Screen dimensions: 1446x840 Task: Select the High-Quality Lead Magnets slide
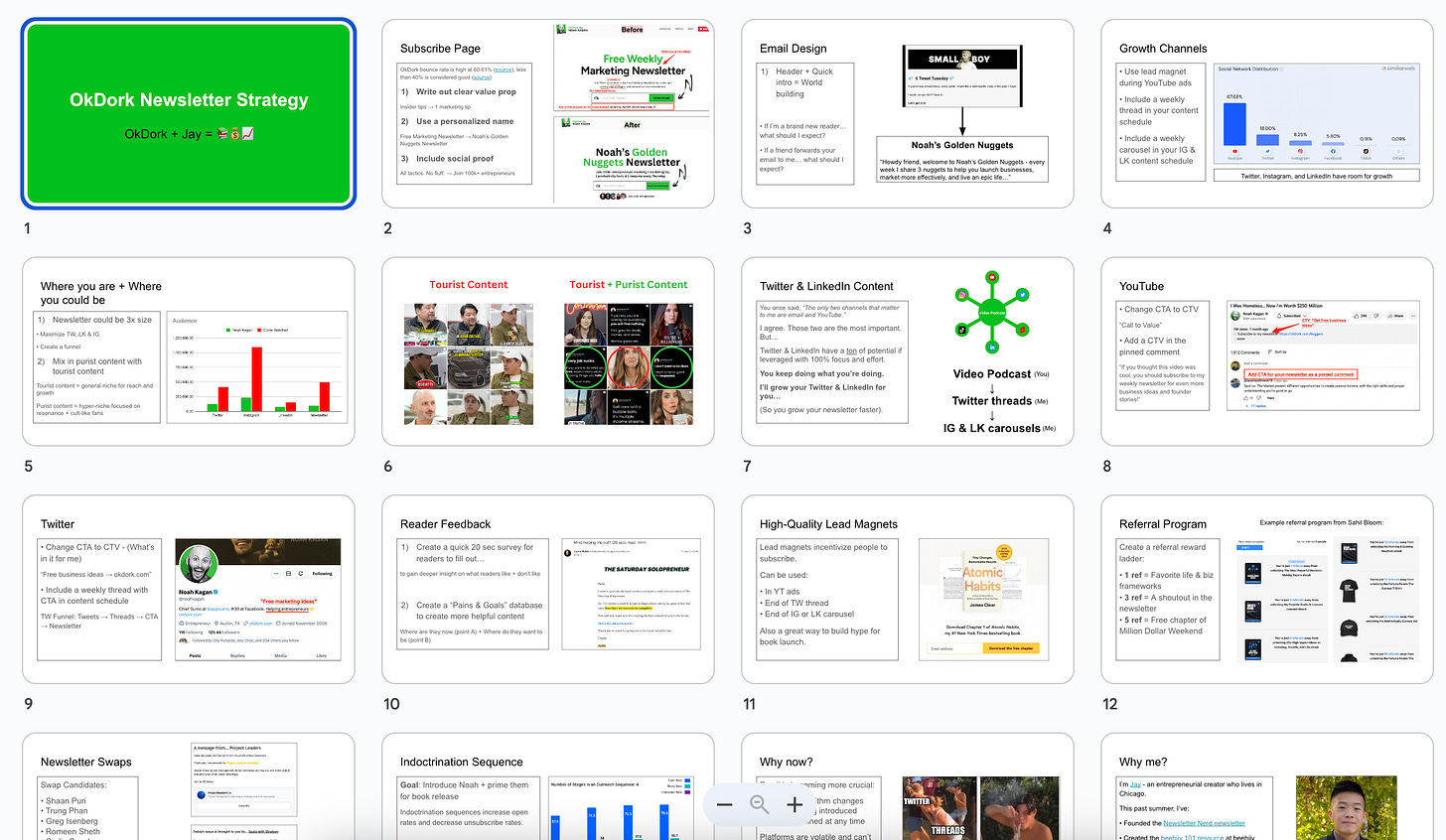coord(908,590)
